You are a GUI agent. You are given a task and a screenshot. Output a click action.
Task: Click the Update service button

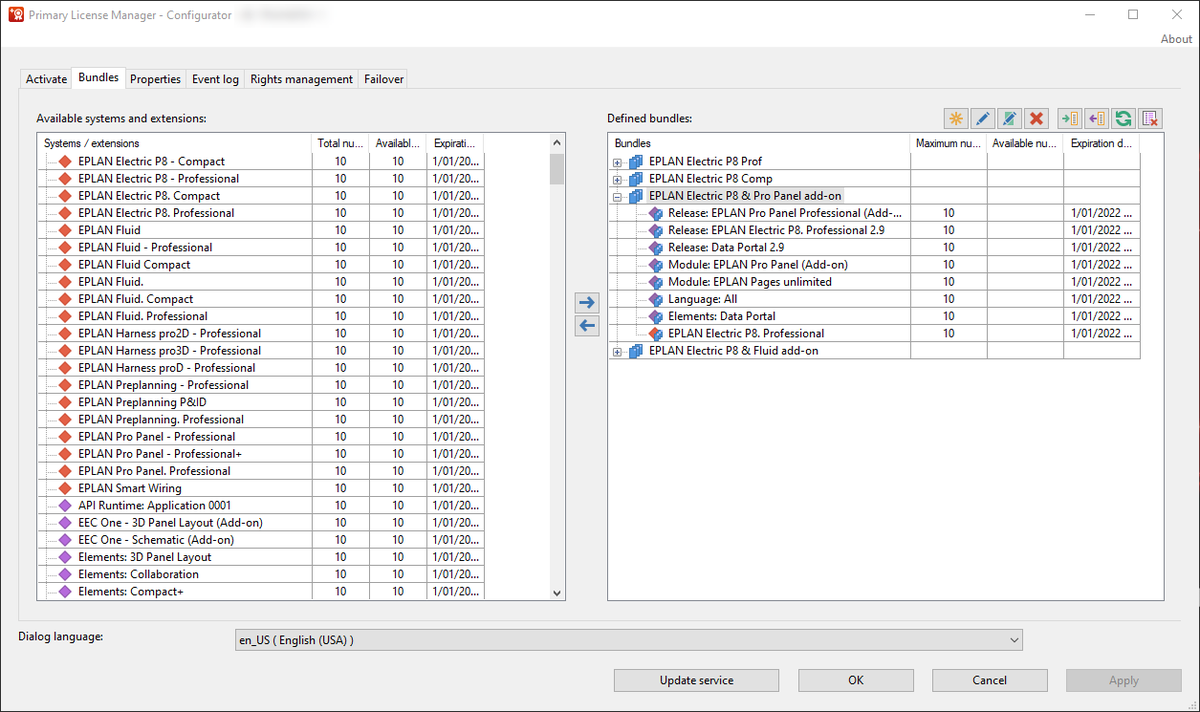click(x=696, y=680)
